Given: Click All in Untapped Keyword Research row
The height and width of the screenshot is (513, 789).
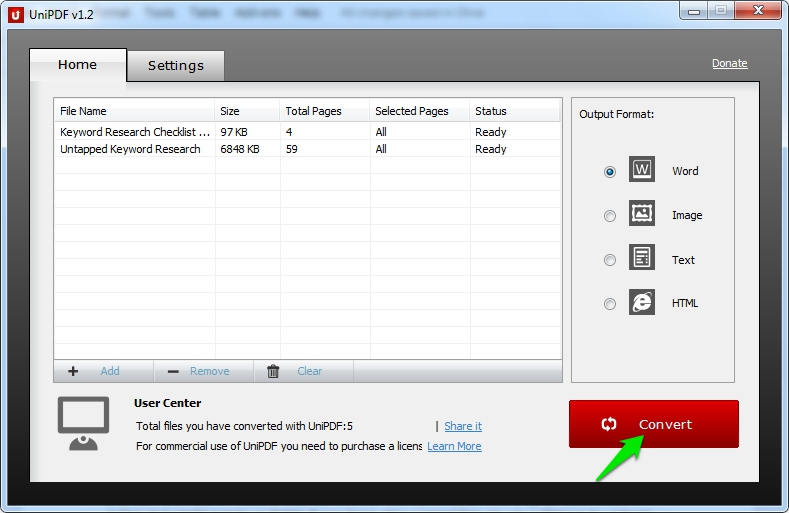Looking at the screenshot, I should tap(381, 149).
